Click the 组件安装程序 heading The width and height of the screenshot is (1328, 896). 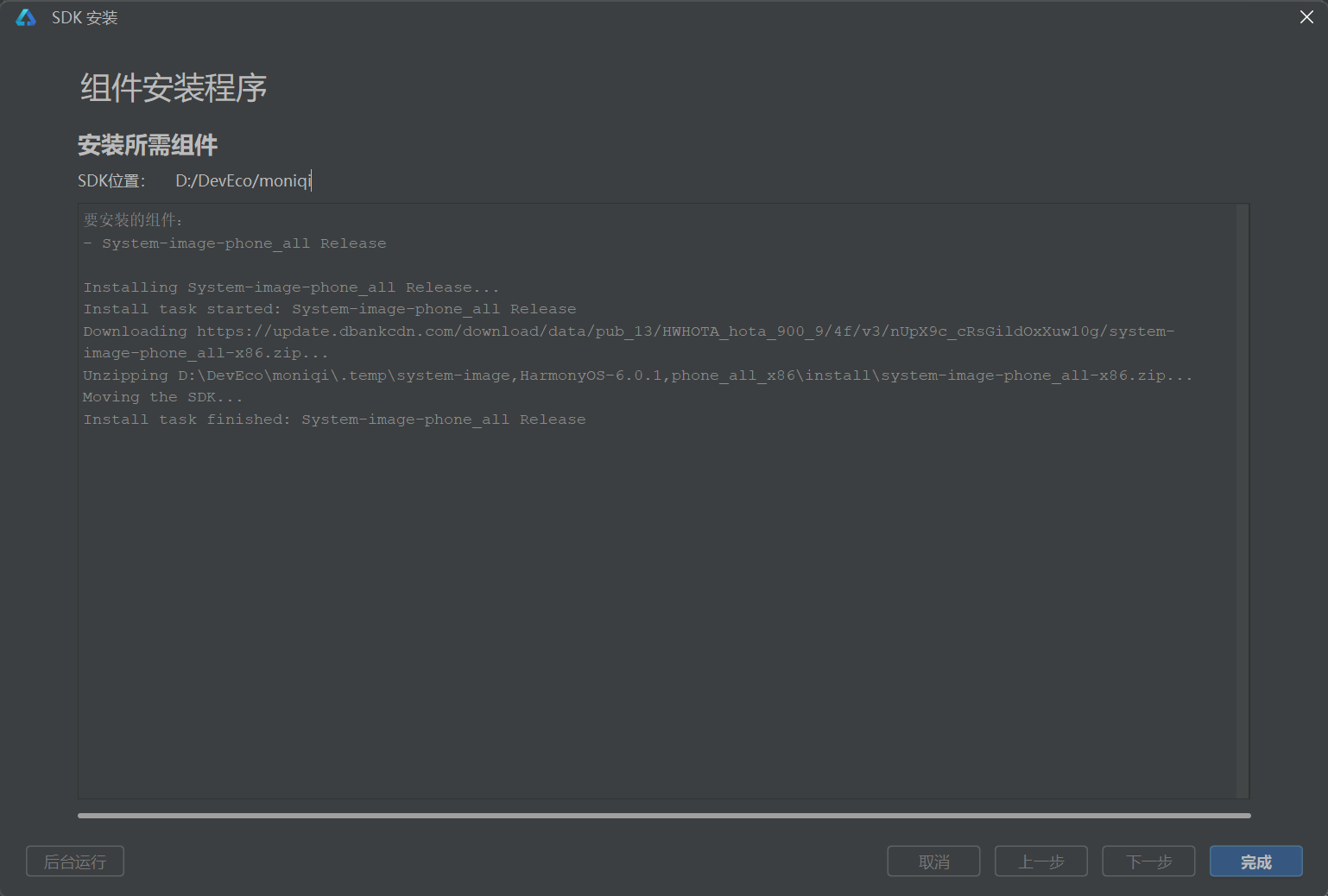tap(174, 88)
